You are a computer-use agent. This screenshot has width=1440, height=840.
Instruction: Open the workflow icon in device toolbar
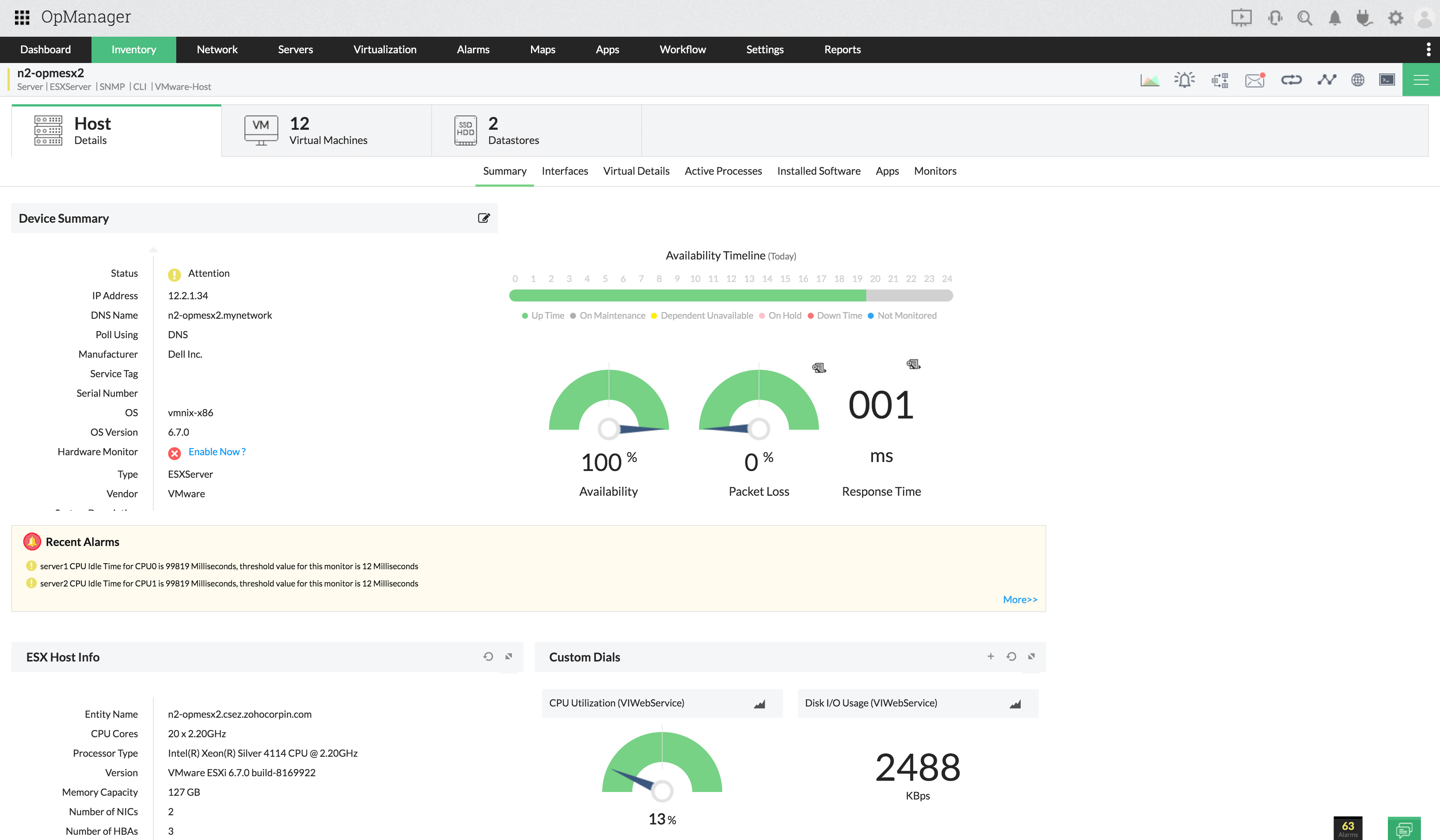tap(1219, 80)
